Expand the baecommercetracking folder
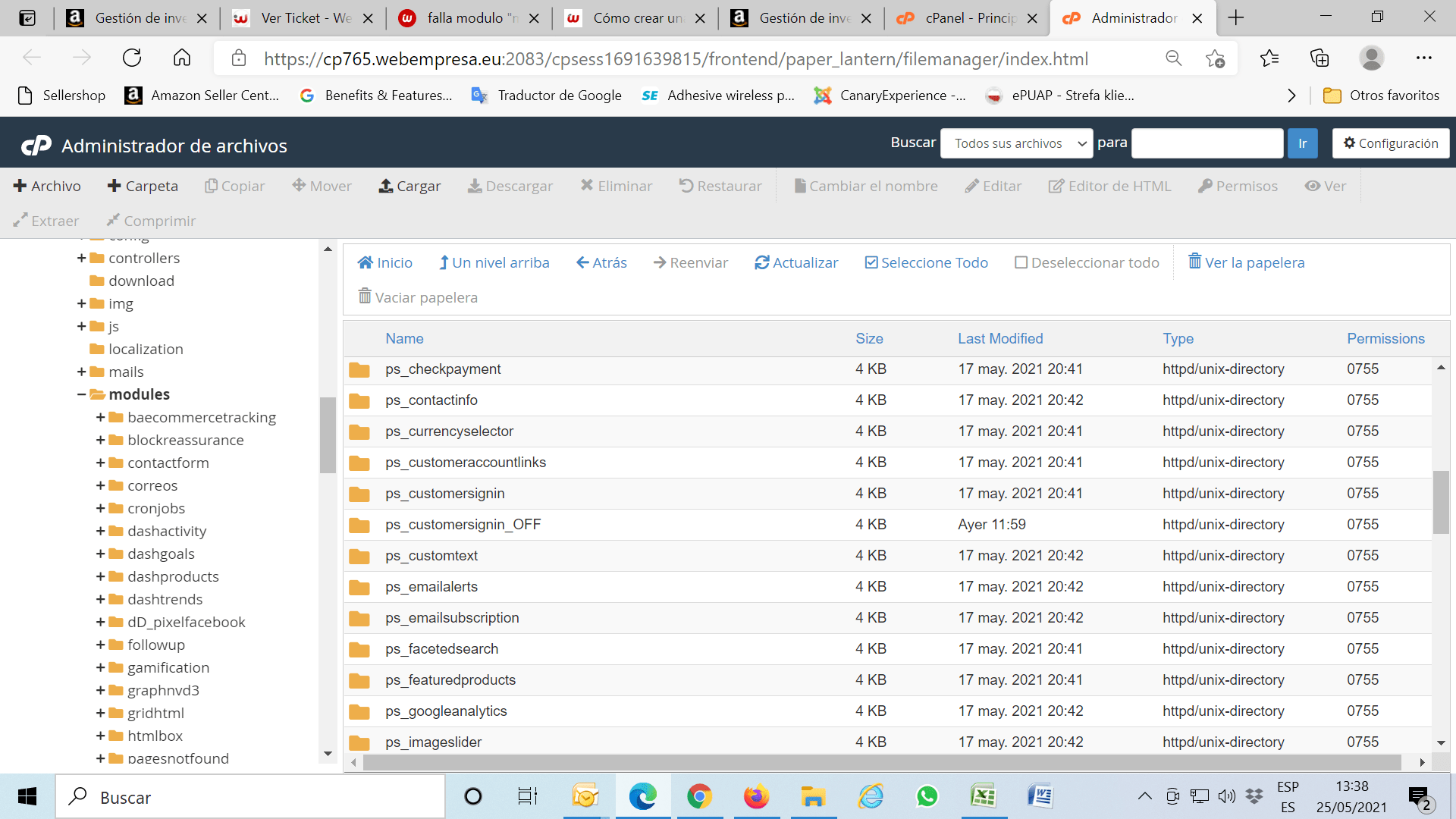The height and width of the screenshot is (819, 1456). click(100, 417)
